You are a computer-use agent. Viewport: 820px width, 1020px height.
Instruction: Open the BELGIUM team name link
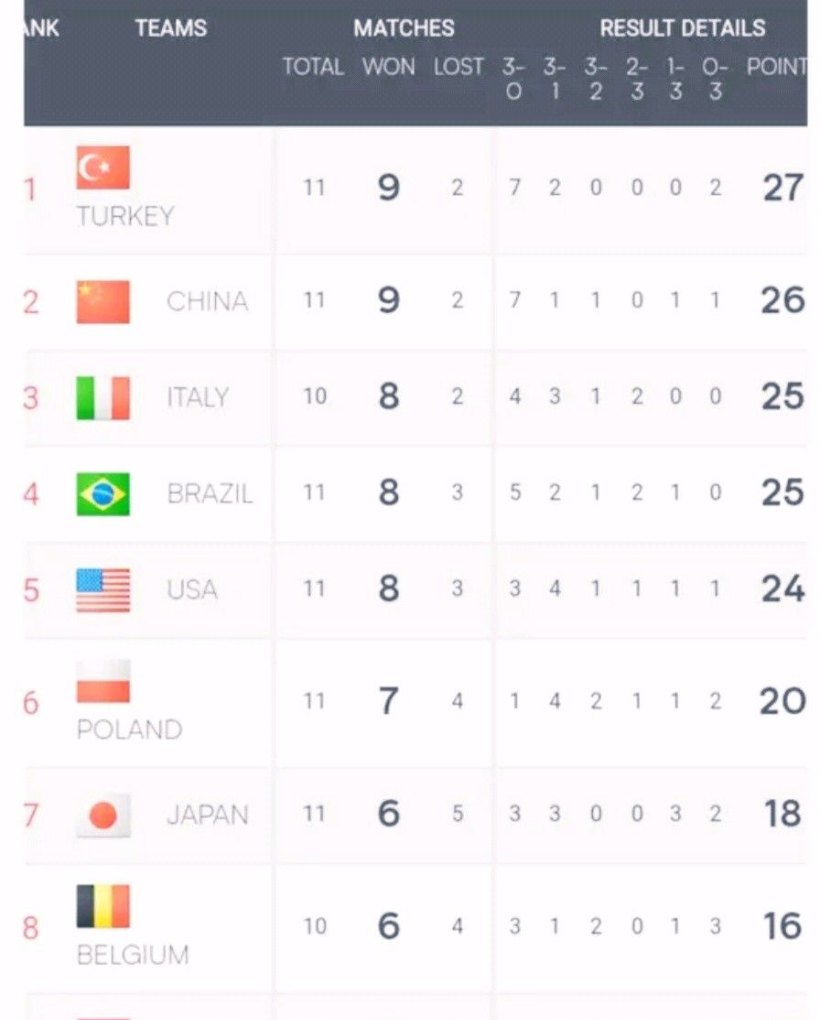click(x=132, y=955)
